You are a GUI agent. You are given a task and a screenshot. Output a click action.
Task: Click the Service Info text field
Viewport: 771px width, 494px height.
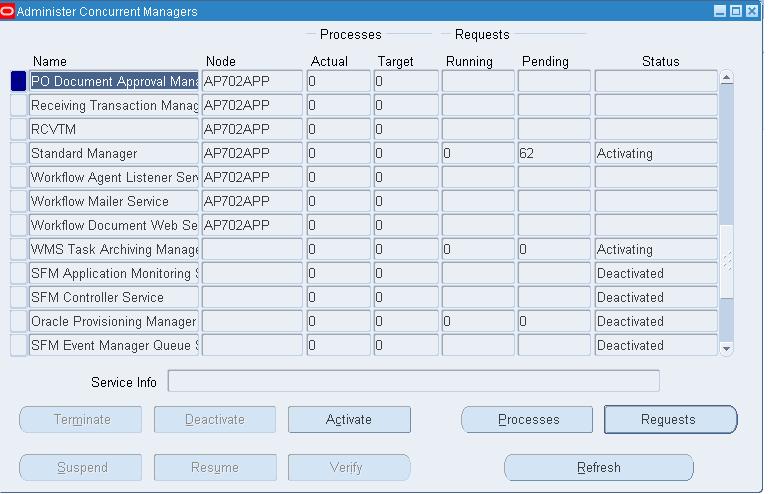click(413, 382)
